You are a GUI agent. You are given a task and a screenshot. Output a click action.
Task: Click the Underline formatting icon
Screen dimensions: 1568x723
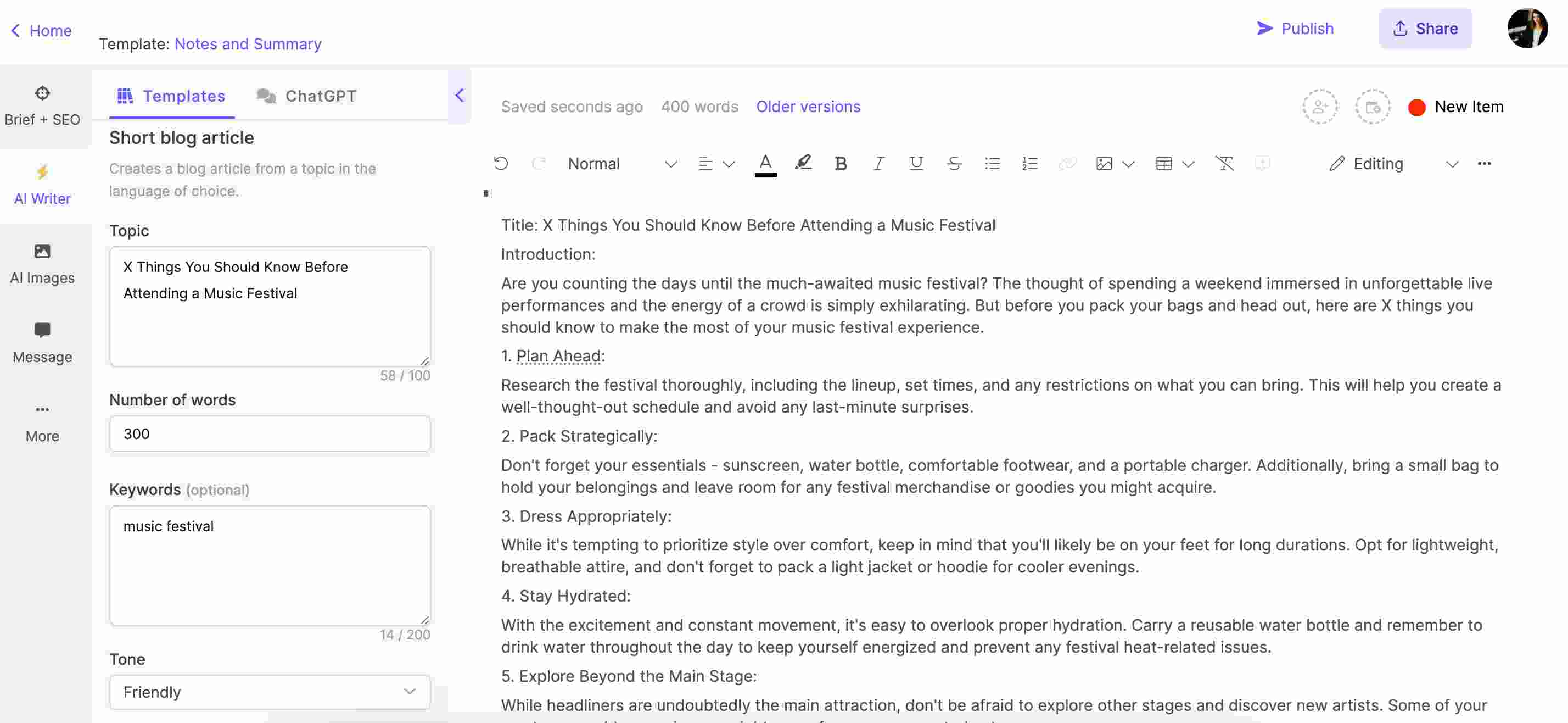915,163
